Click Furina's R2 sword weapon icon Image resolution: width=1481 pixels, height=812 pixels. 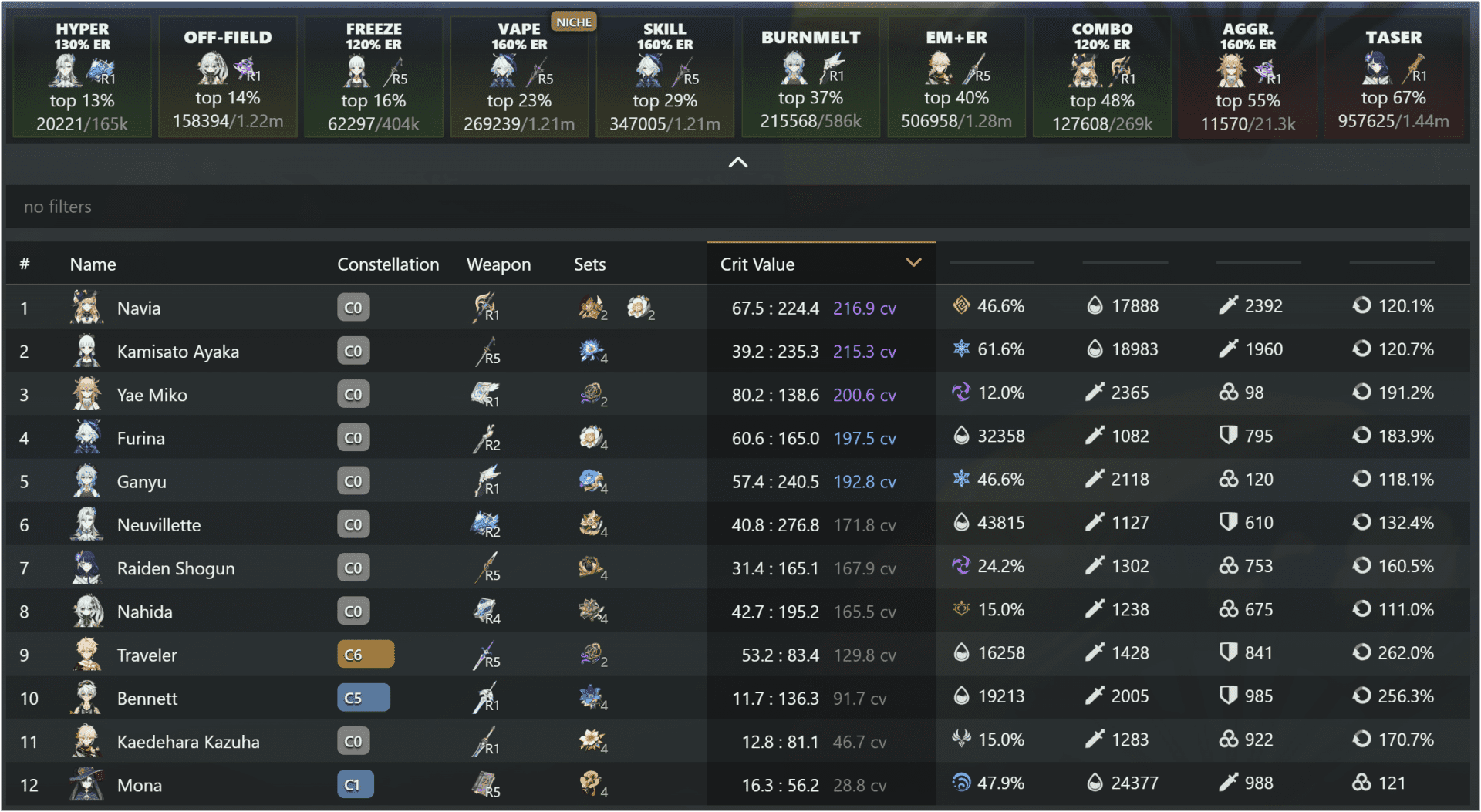point(486,437)
